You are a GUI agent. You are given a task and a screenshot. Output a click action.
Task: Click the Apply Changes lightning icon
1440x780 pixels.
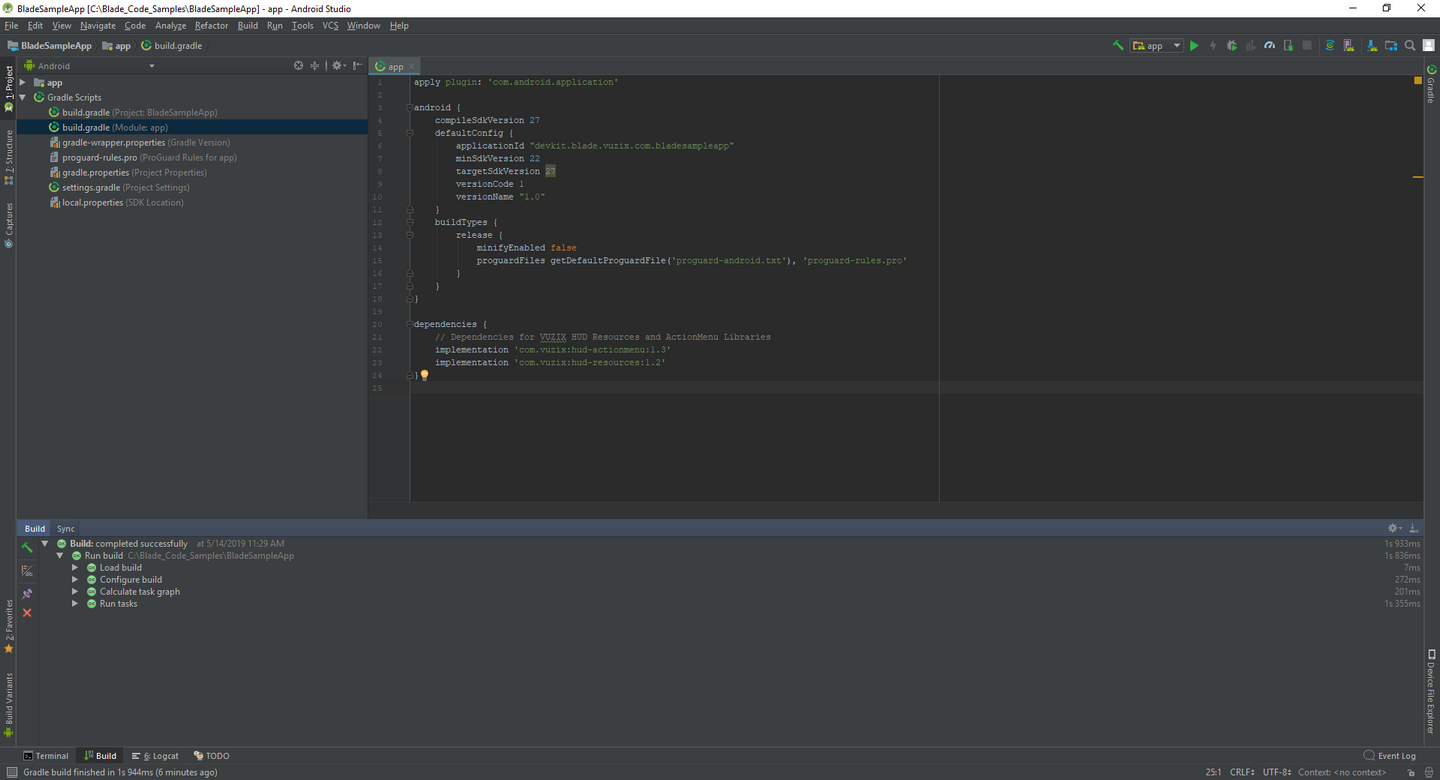(1213, 46)
